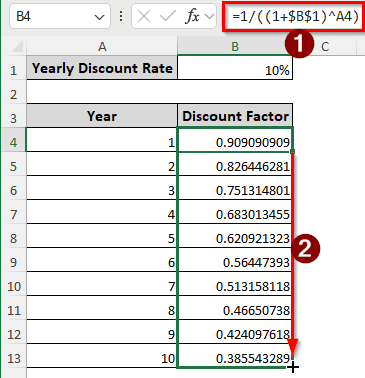Open the Name Box dropdown arrow
Screen dimensions: 365x378
[x=99, y=17]
